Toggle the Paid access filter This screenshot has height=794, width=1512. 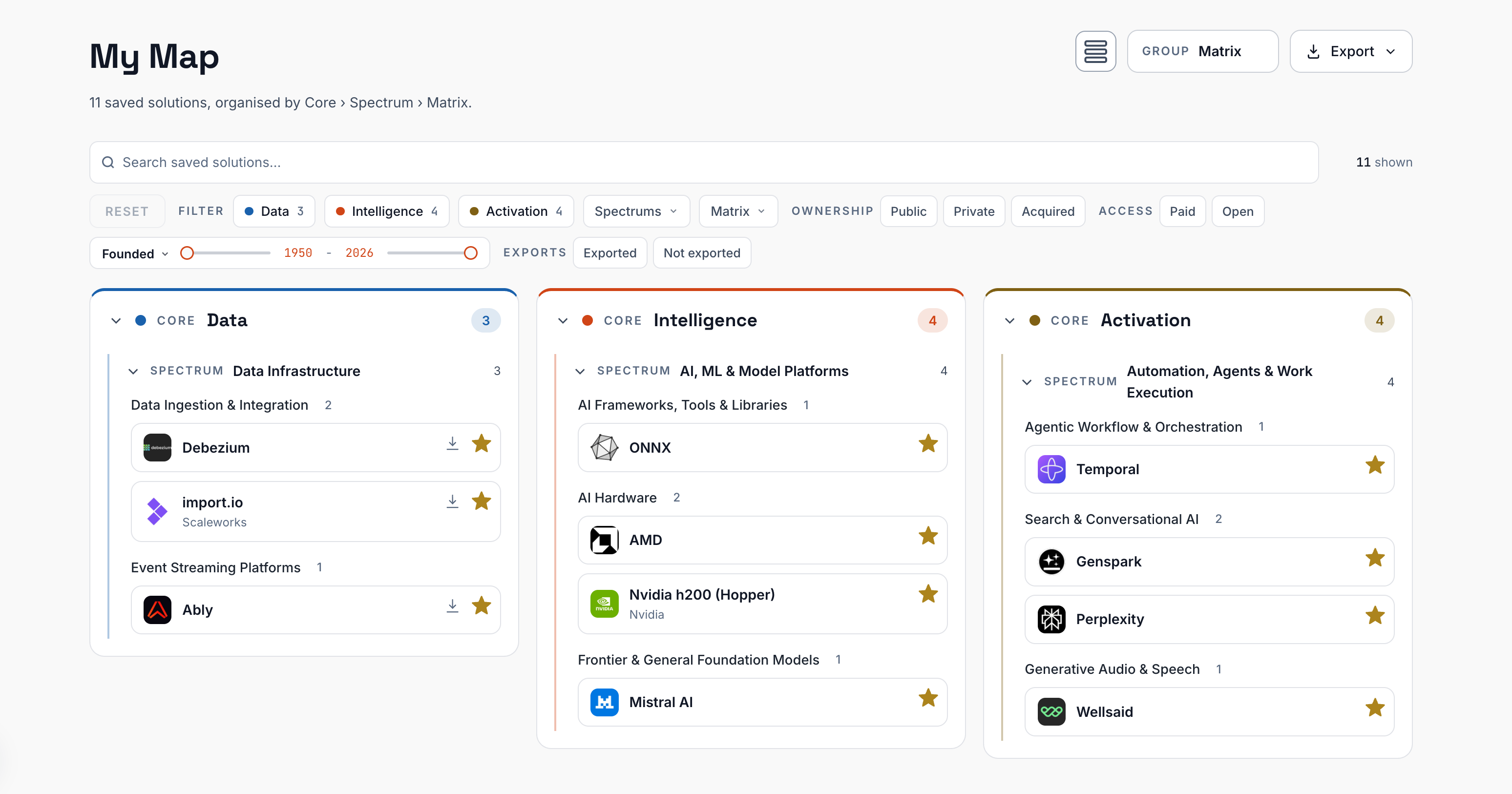(1182, 211)
